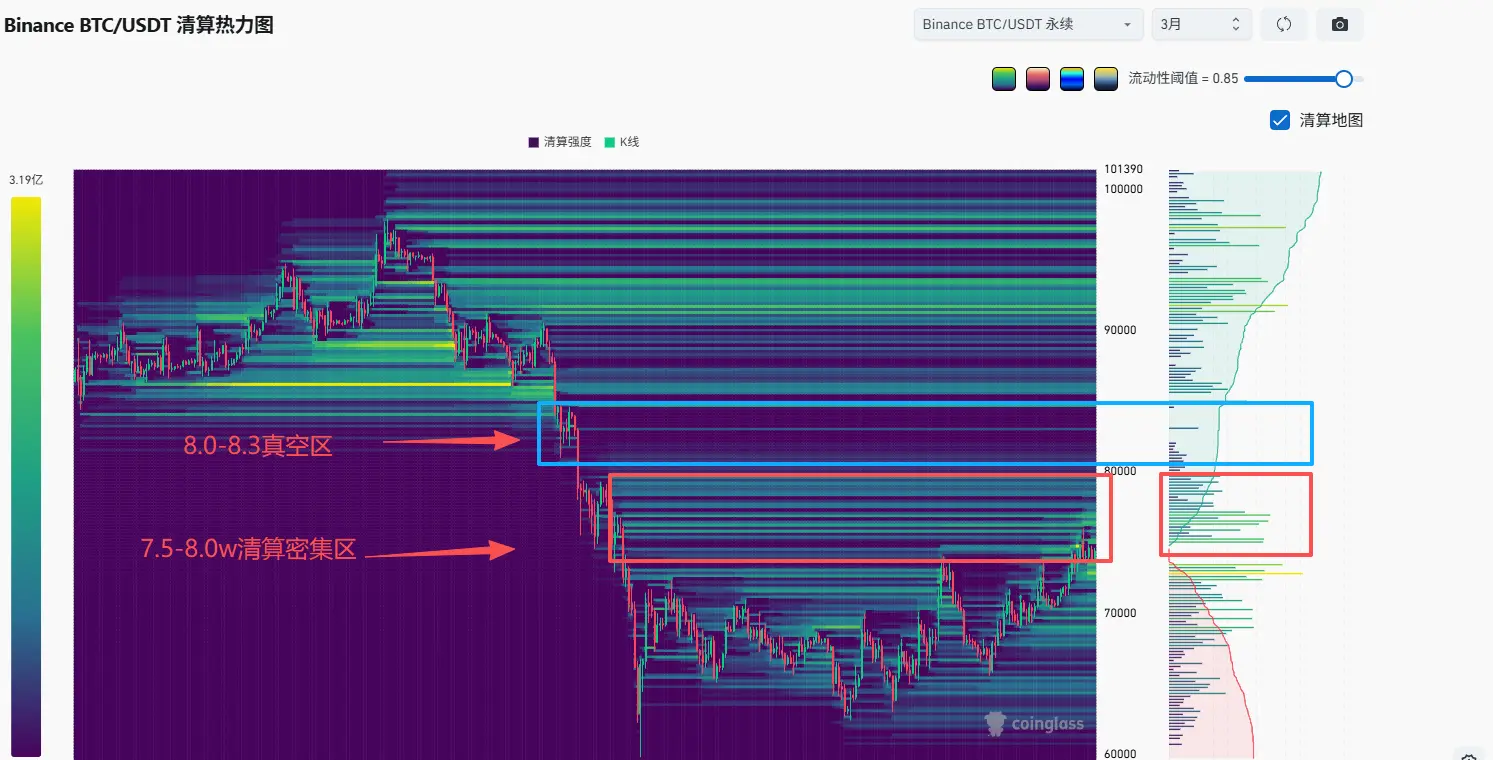Click the 流动性阈值 = 0.85 label
The image size is (1493, 760).
tap(1183, 78)
